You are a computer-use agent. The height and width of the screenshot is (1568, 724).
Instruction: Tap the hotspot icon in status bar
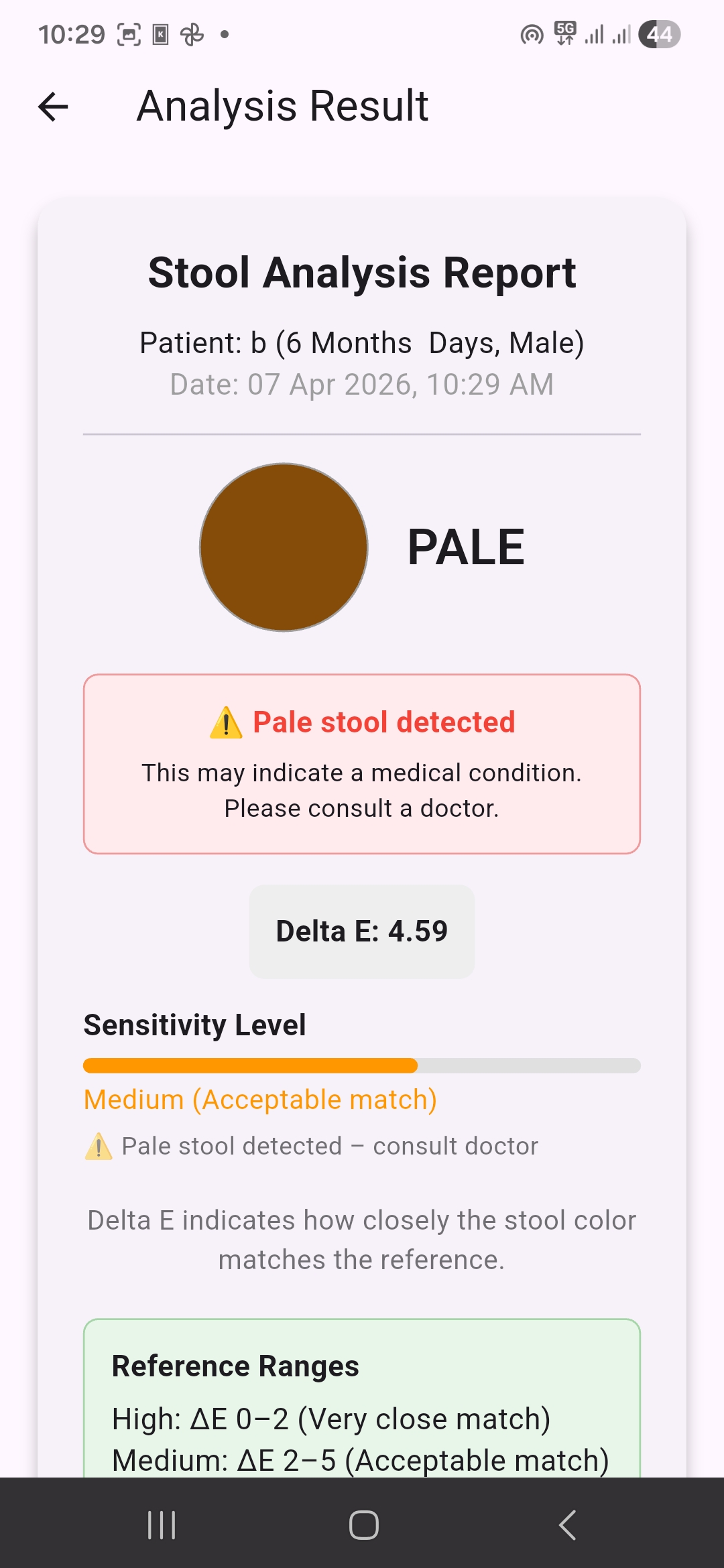pyautogui.click(x=532, y=34)
